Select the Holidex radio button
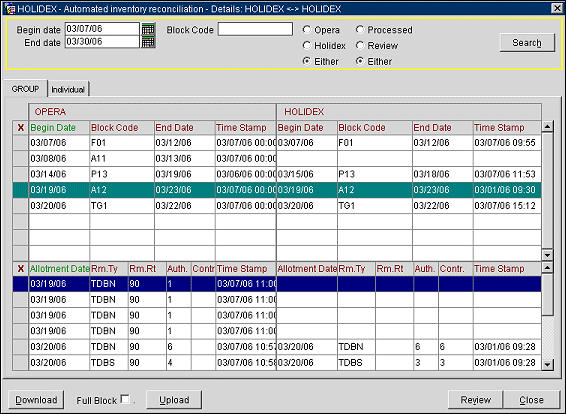566x414 pixels. [307, 45]
